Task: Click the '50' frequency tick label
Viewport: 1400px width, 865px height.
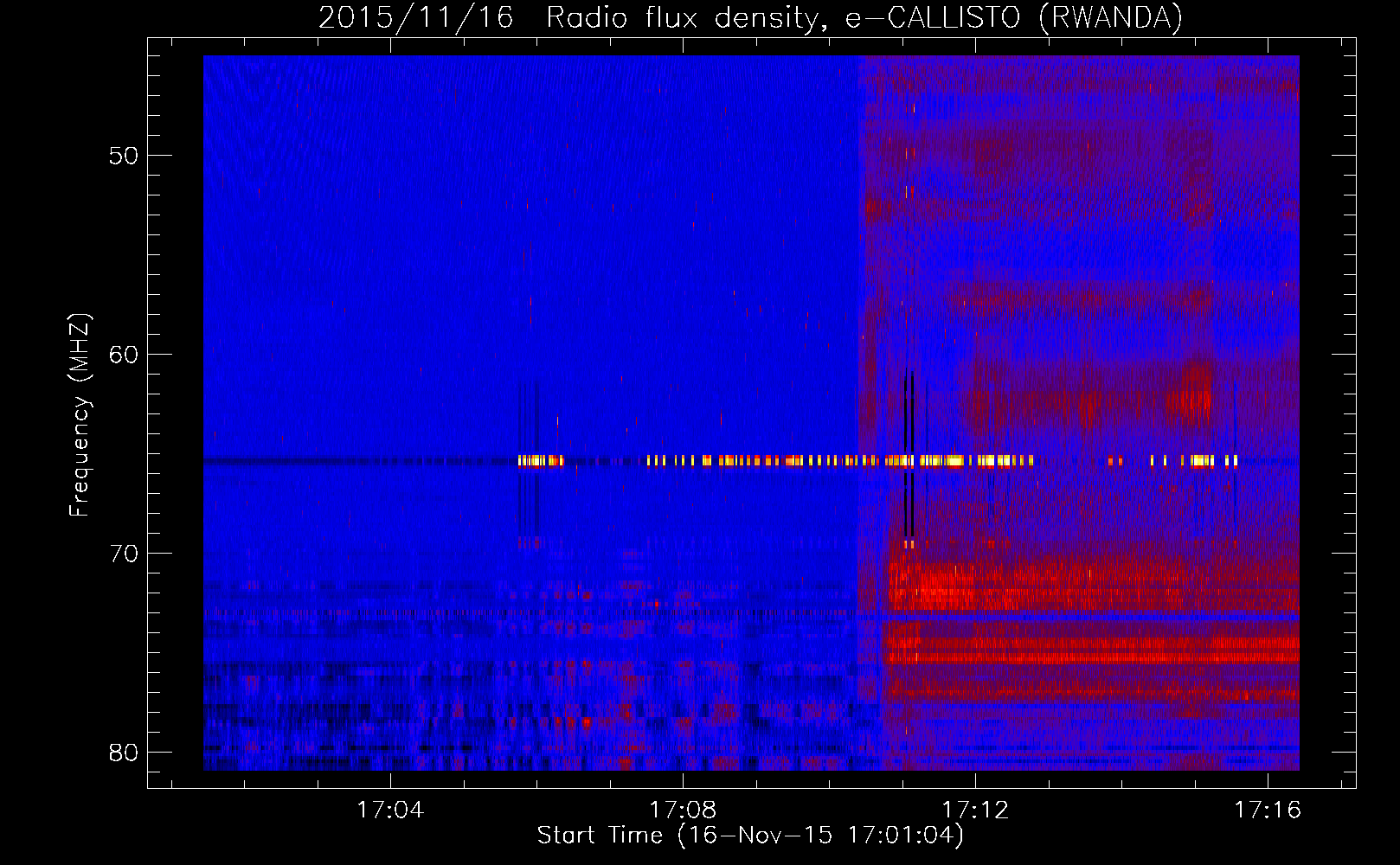Action: pyautogui.click(x=125, y=156)
